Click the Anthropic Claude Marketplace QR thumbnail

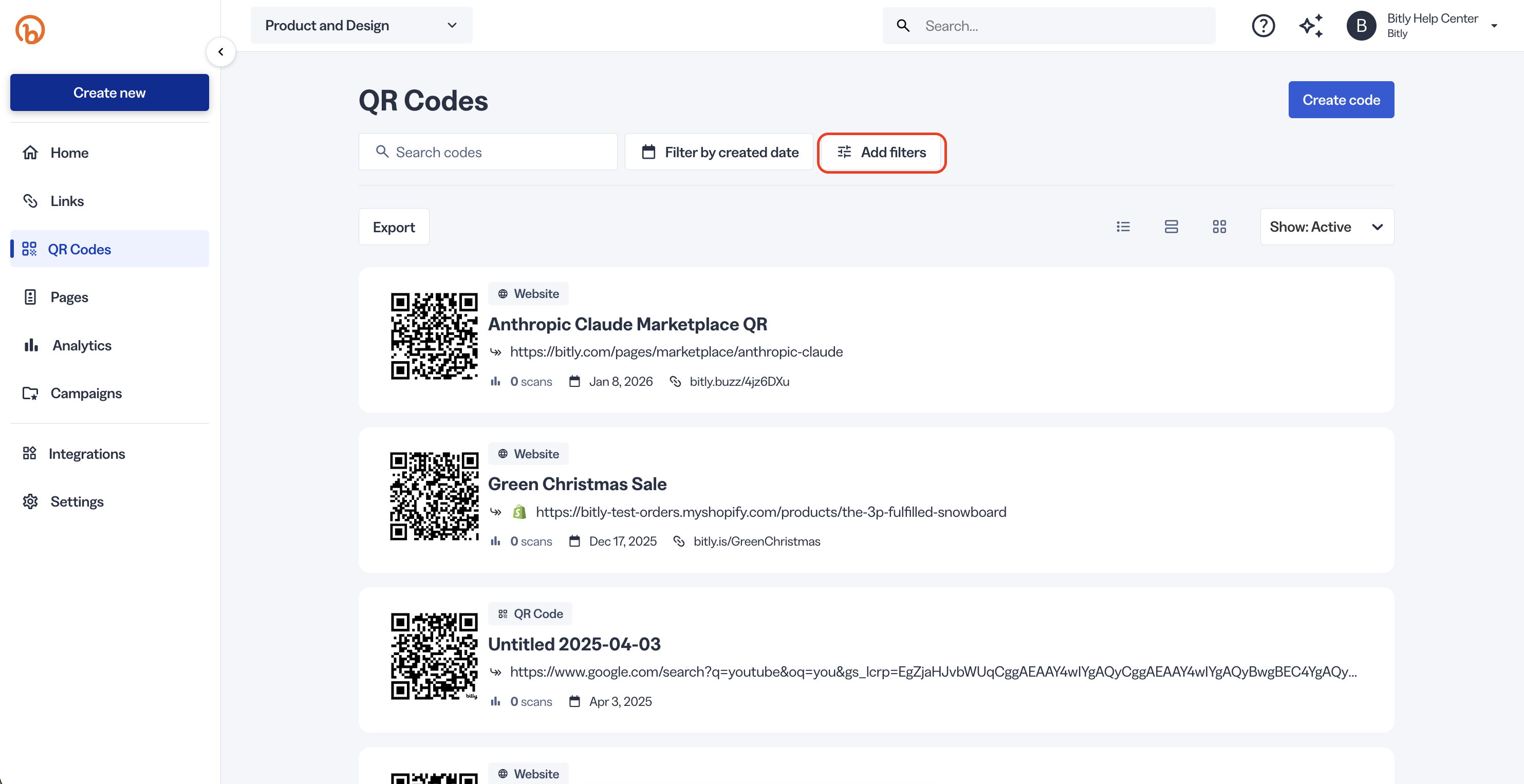(x=434, y=336)
